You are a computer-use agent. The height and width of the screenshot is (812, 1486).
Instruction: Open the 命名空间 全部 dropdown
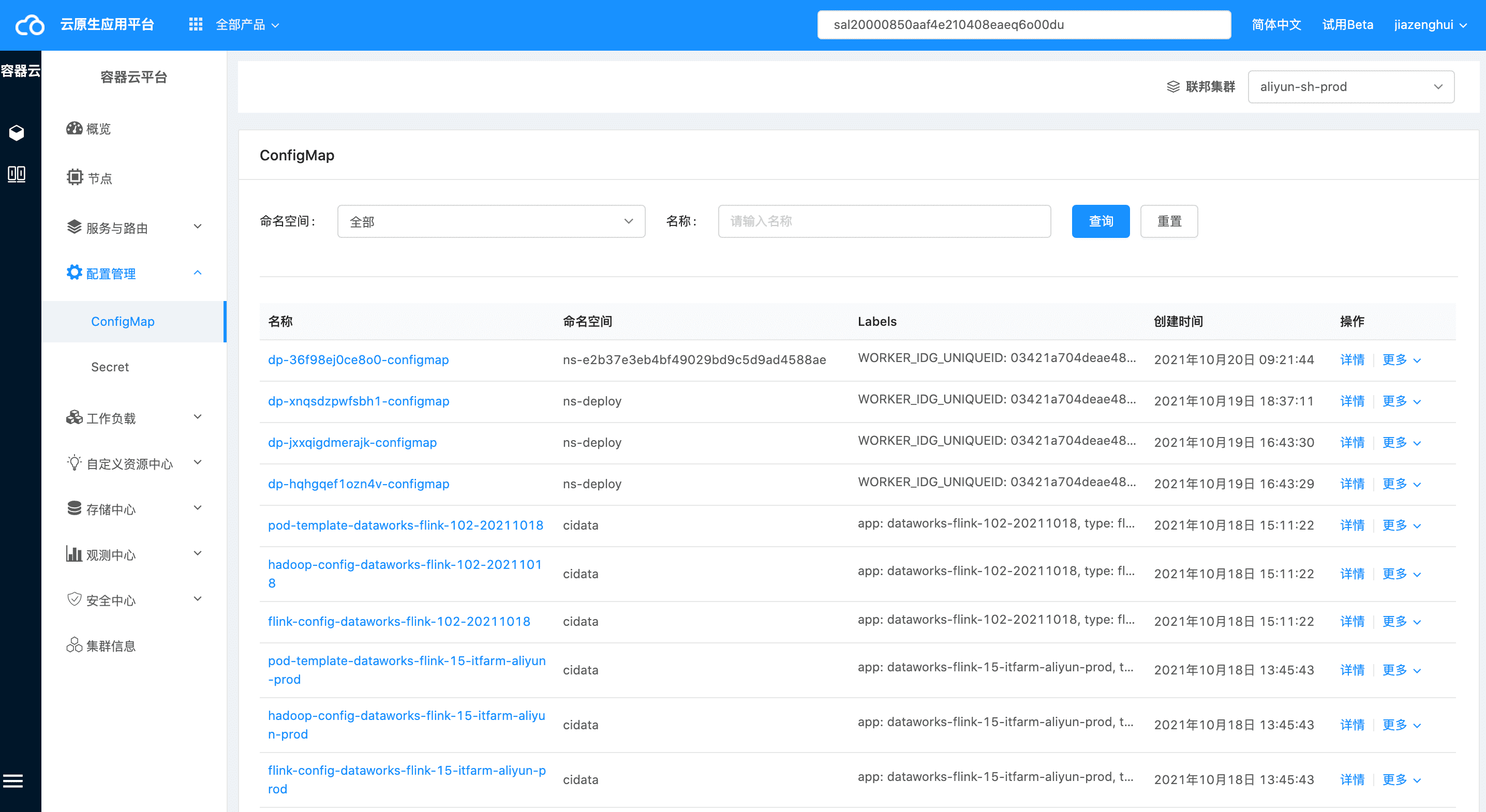[x=491, y=221]
